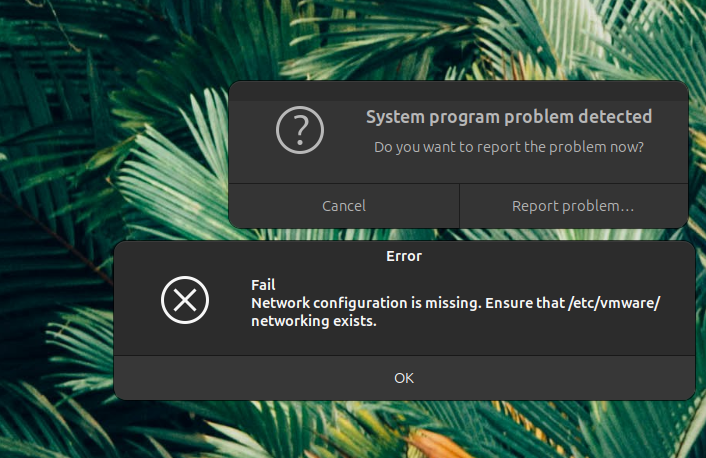Viewport: 706px width, 458px height.
Task: Click the empty header strip atop the problem dialog
Action: click(x=458, y=91)
